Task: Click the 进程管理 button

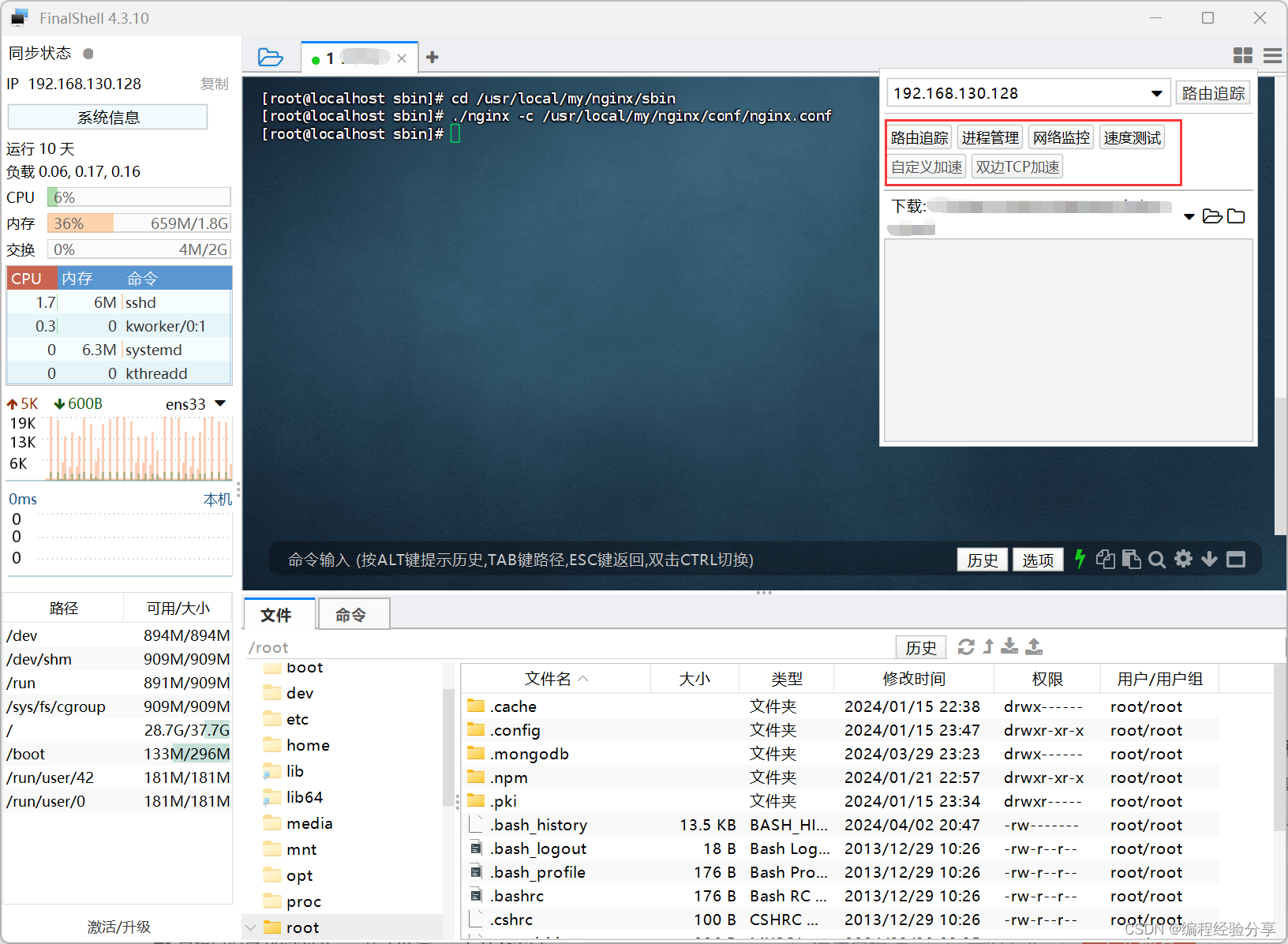Action: tap(990, 138)
